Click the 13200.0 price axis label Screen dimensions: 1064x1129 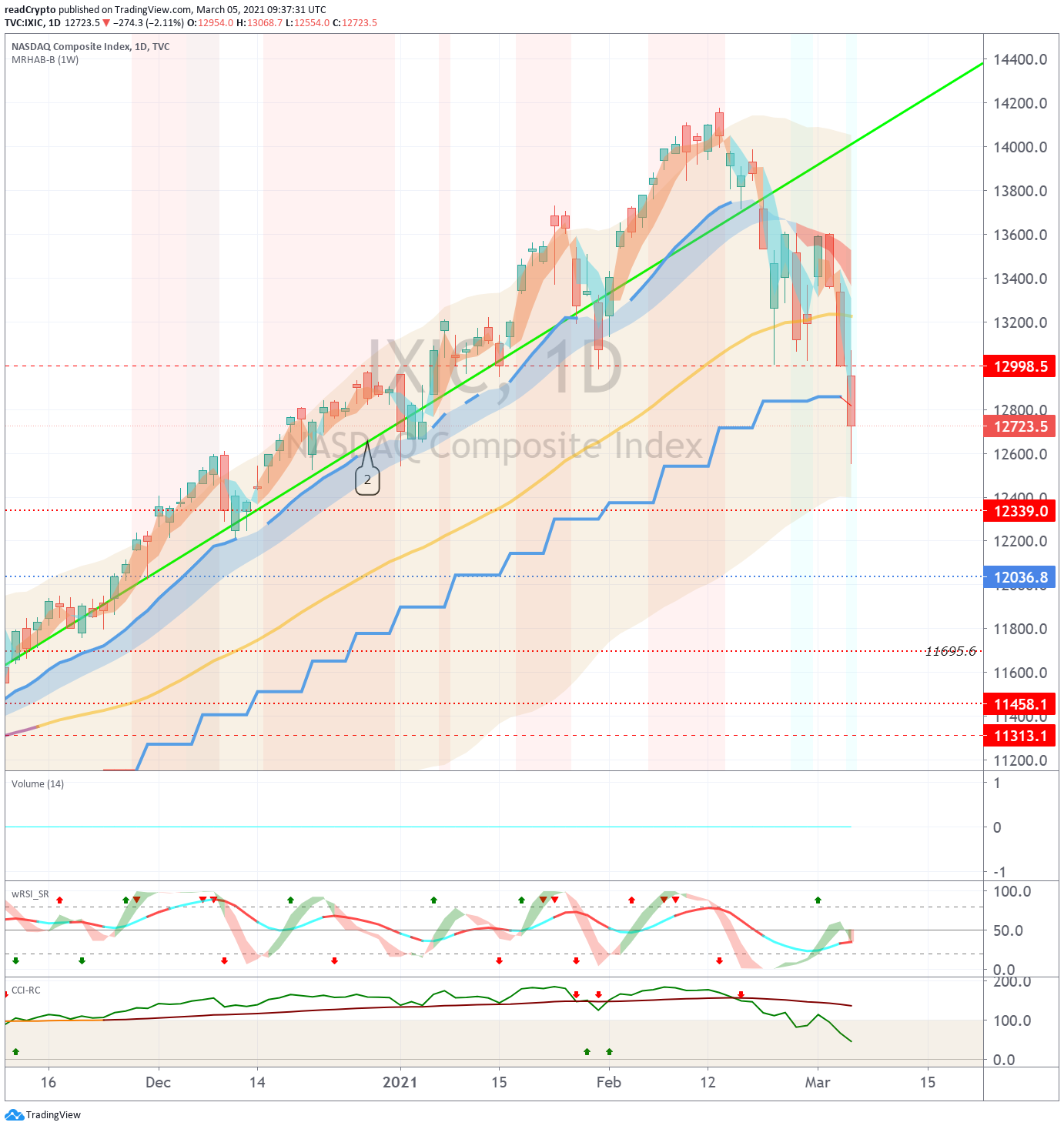tap(1020, 322)
